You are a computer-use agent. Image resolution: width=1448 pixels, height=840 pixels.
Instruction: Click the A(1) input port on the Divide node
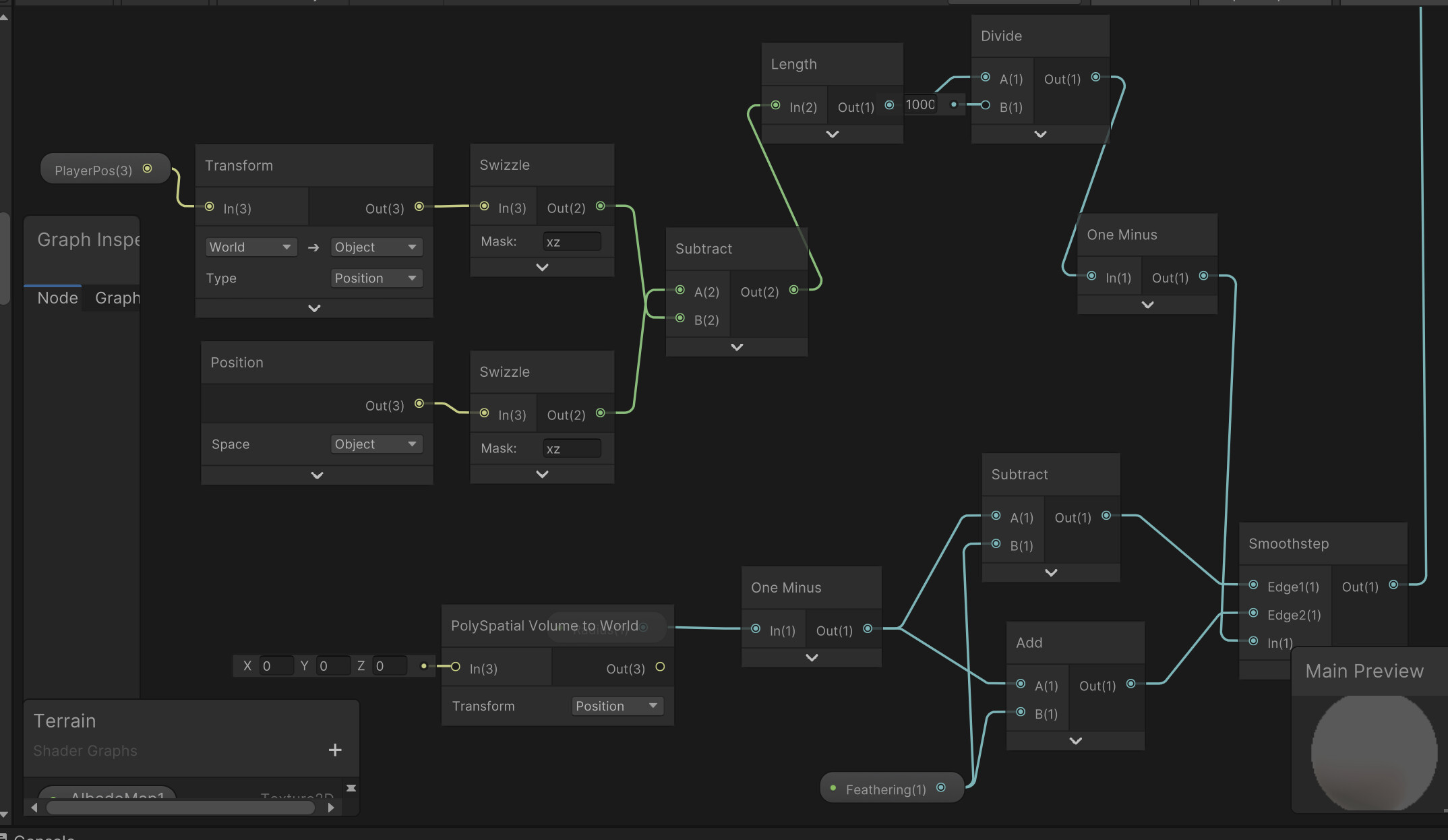(986, 78)
